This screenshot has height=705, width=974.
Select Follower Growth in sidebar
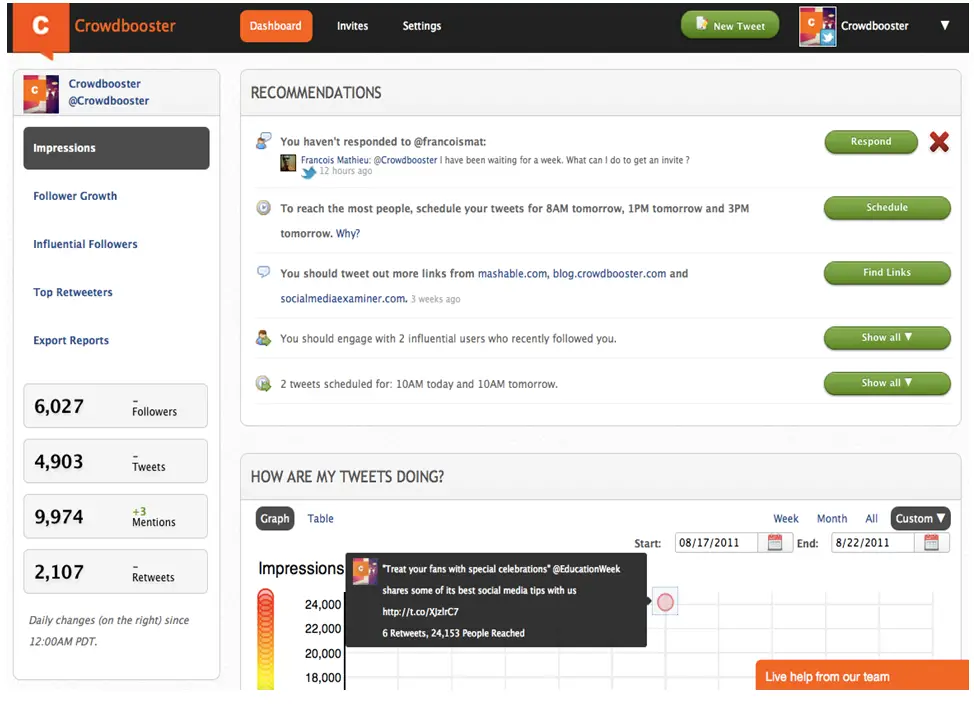pyautogui.click(x=75, y=196)
